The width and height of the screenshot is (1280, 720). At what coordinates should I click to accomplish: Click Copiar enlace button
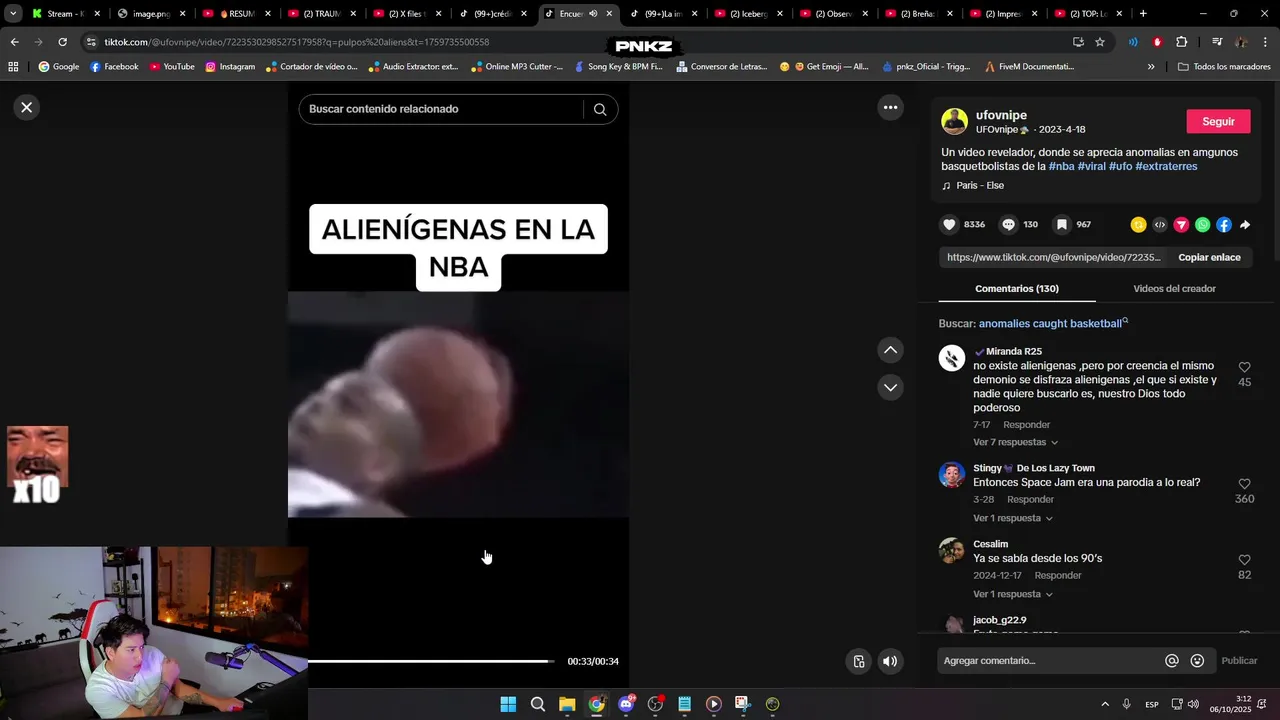click(1209, 258)
